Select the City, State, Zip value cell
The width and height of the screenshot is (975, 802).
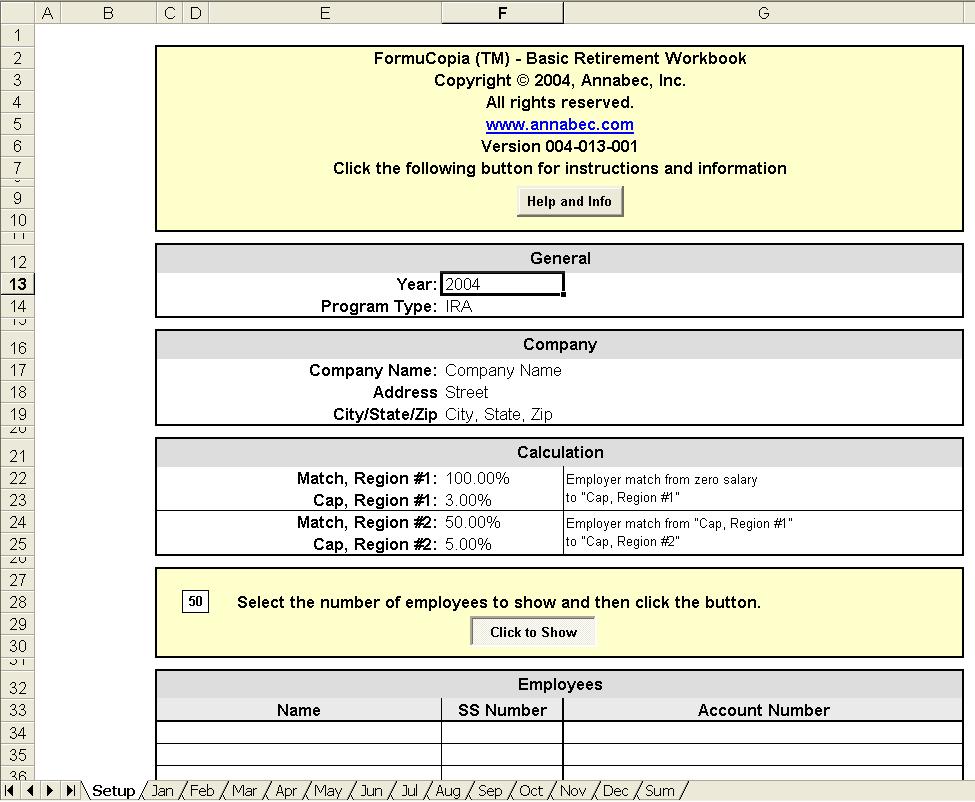click(x=502, y=415)
